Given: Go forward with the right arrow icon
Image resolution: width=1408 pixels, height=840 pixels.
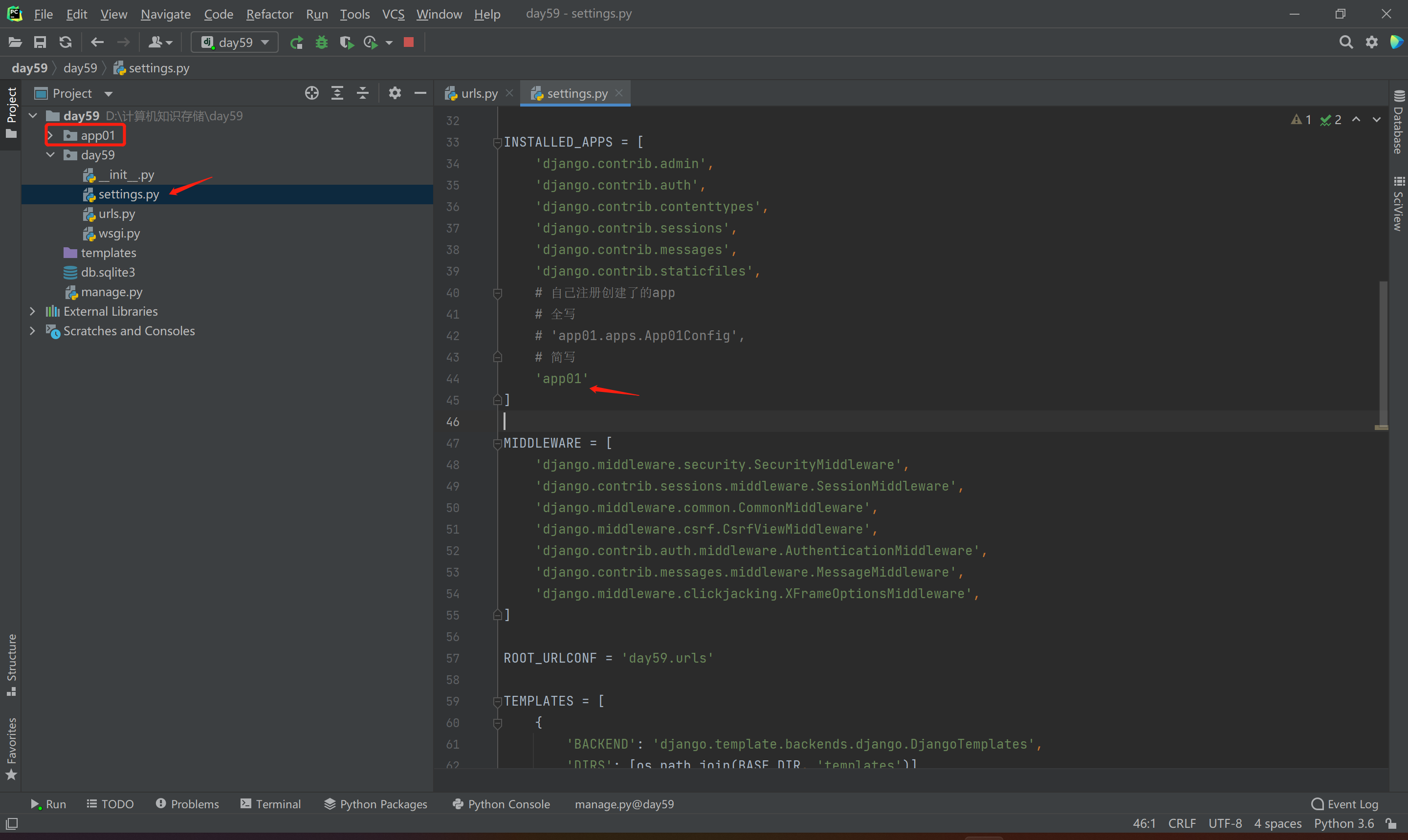Looking at the screenshot, I should 123,43.
